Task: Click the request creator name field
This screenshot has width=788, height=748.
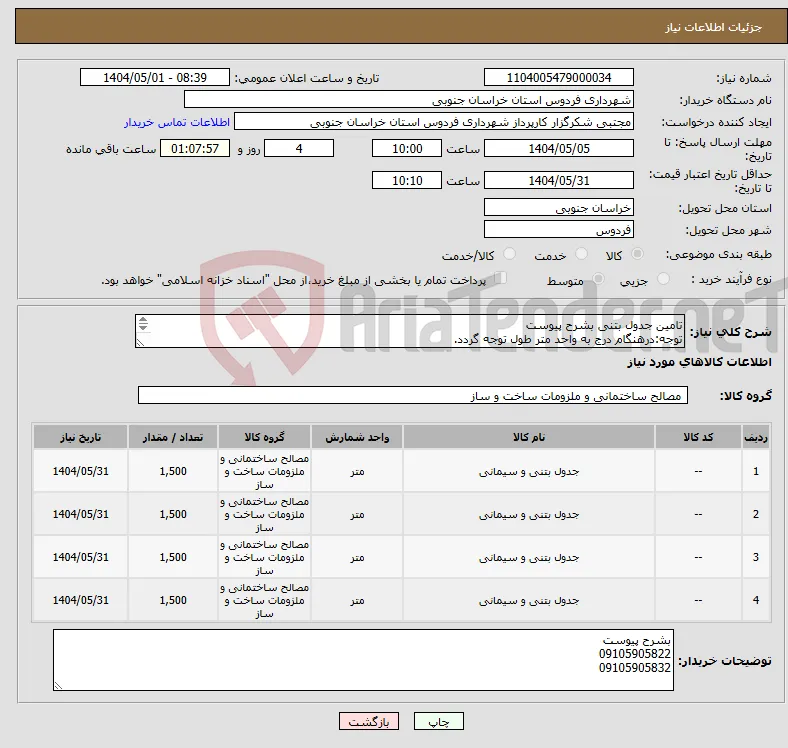Action: 434,122
